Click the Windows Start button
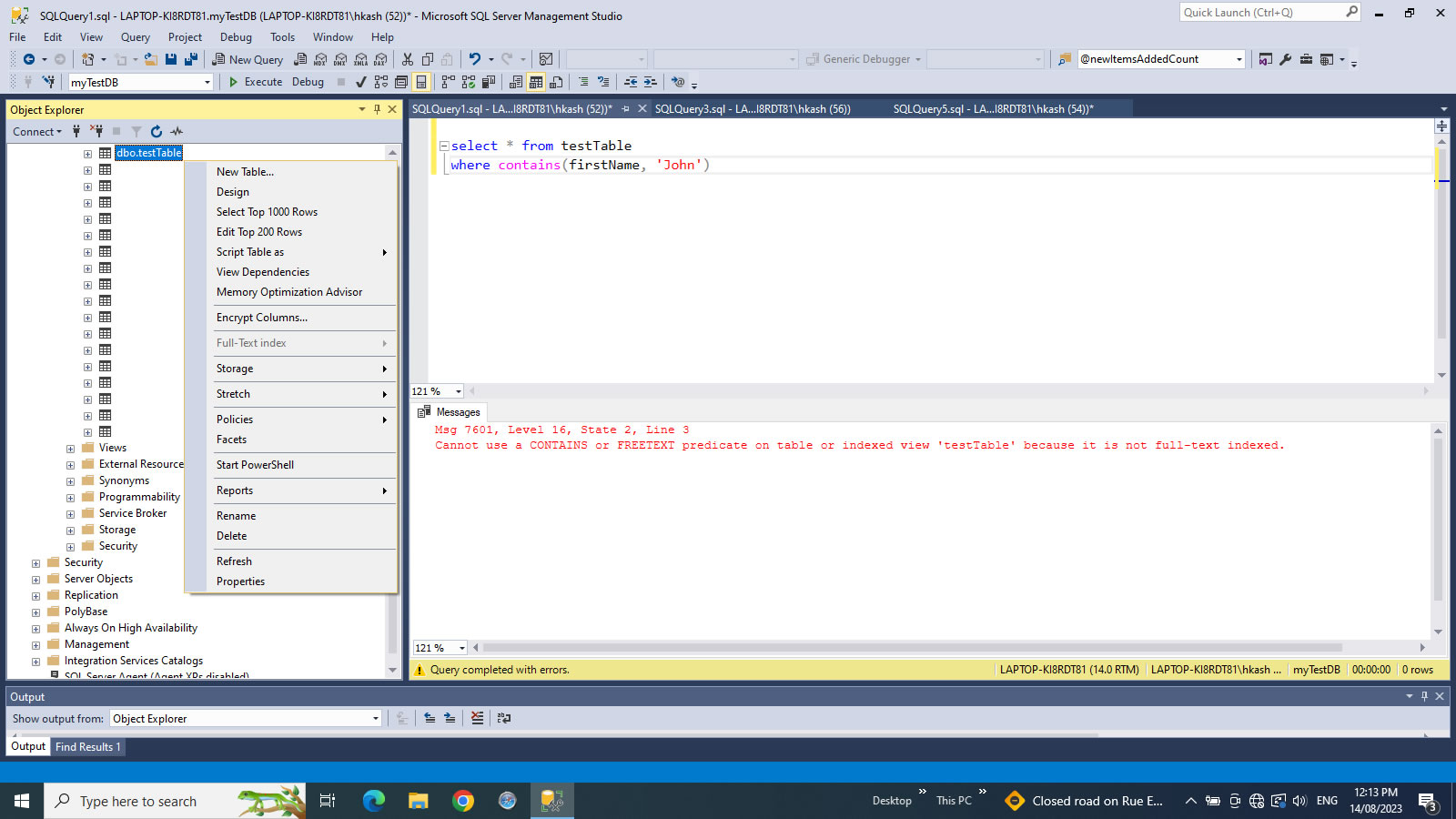Screen dimensions: 1456x819 tap(22, 801)
